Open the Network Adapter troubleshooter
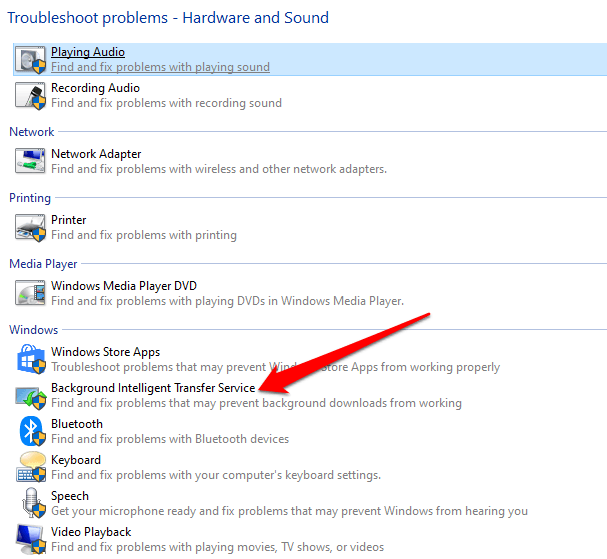 (x=96, y=154)
